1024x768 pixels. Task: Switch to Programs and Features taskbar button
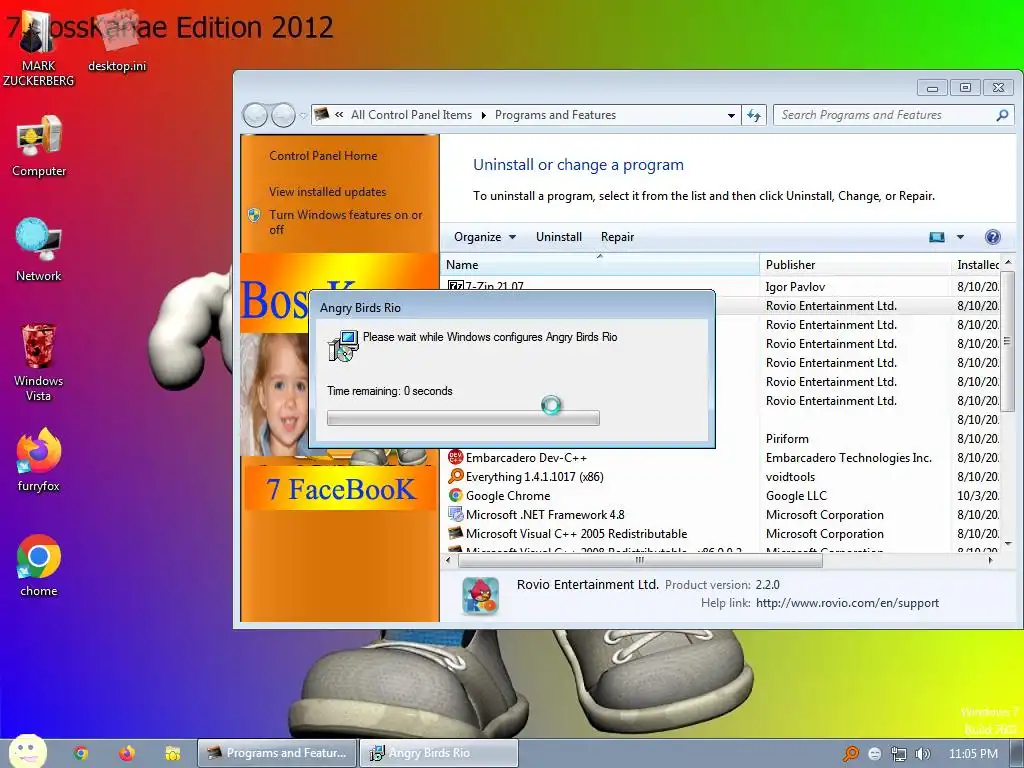click(x=277, y=753)
